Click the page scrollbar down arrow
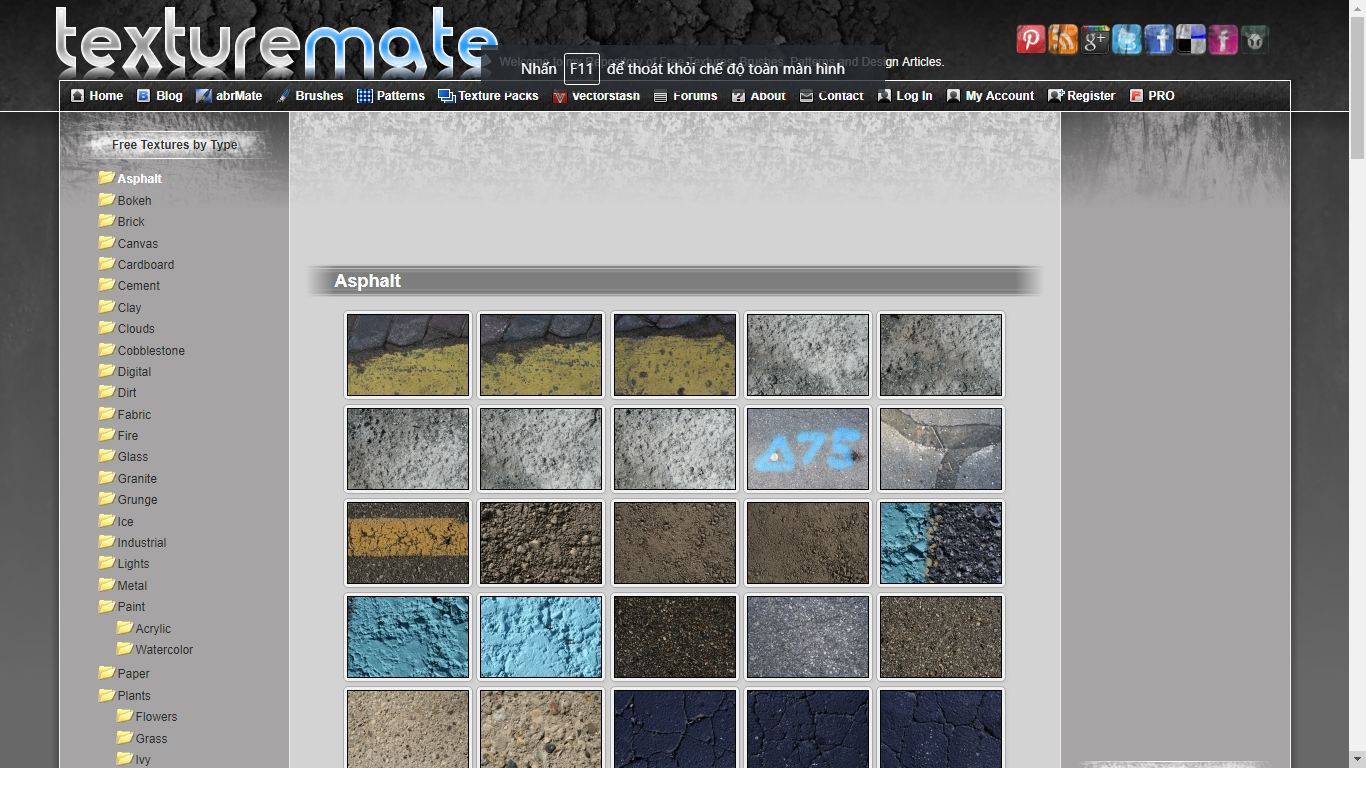This screenshot has height=800, width=1366. point(1358,760)
